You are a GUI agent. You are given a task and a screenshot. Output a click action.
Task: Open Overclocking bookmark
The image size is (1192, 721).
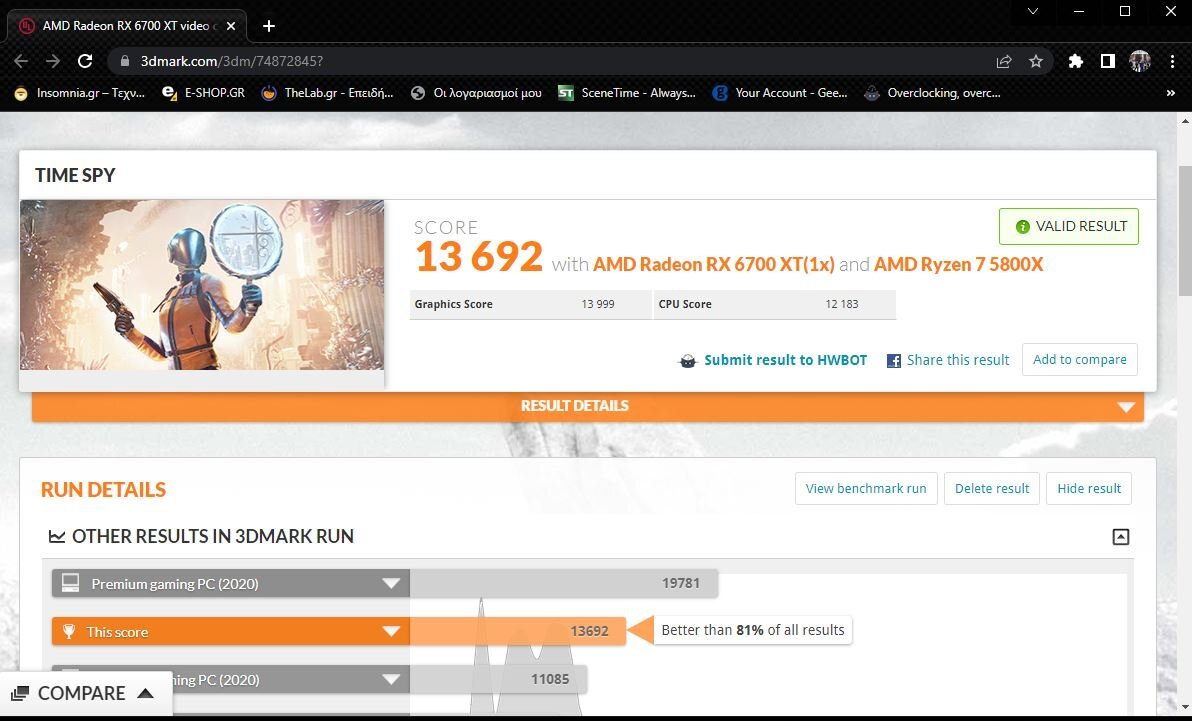coord(933,93)
